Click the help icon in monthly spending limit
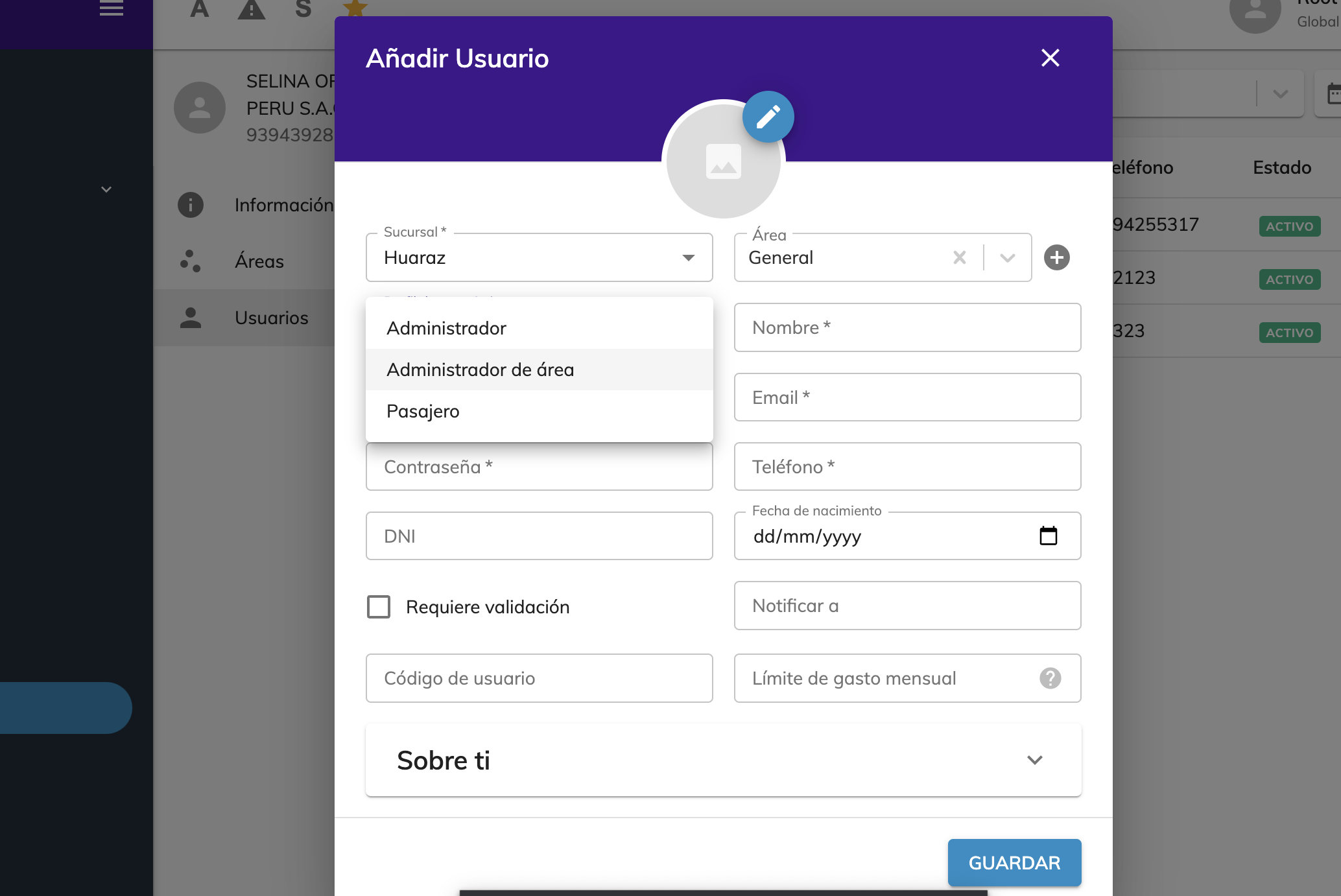 click(x=1050, y=678)
